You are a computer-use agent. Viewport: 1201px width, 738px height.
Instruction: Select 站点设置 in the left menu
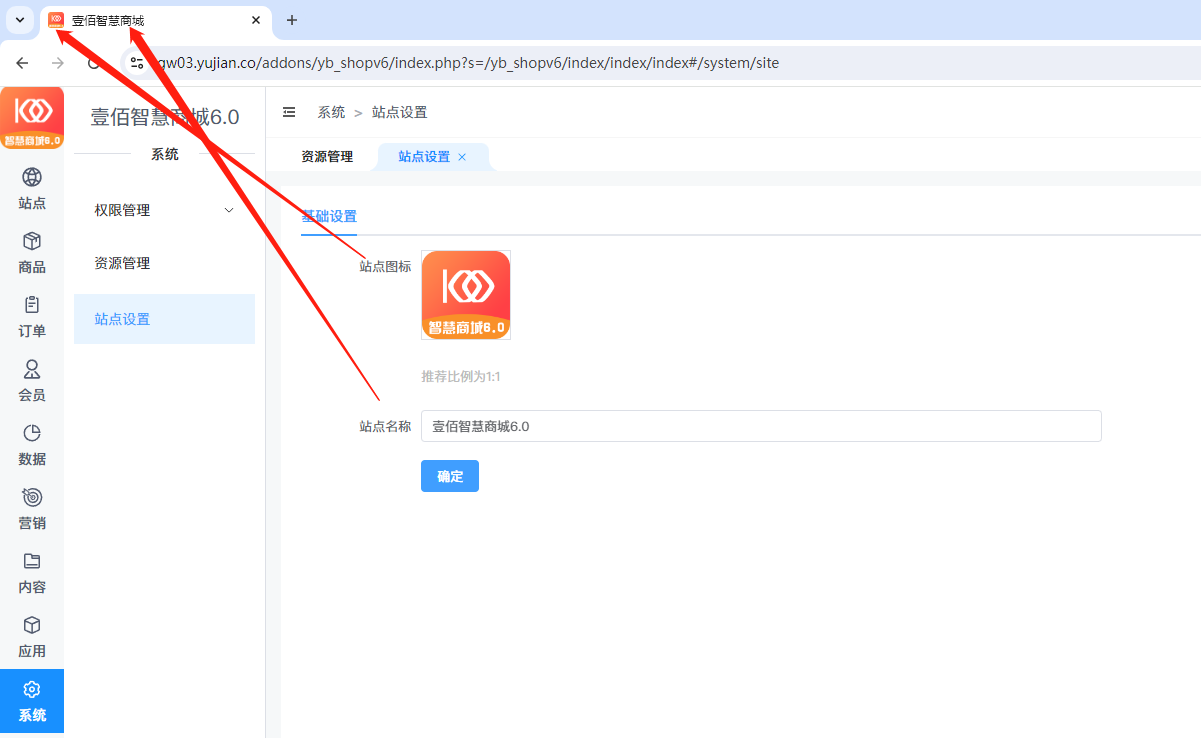[x=122, y=319]
